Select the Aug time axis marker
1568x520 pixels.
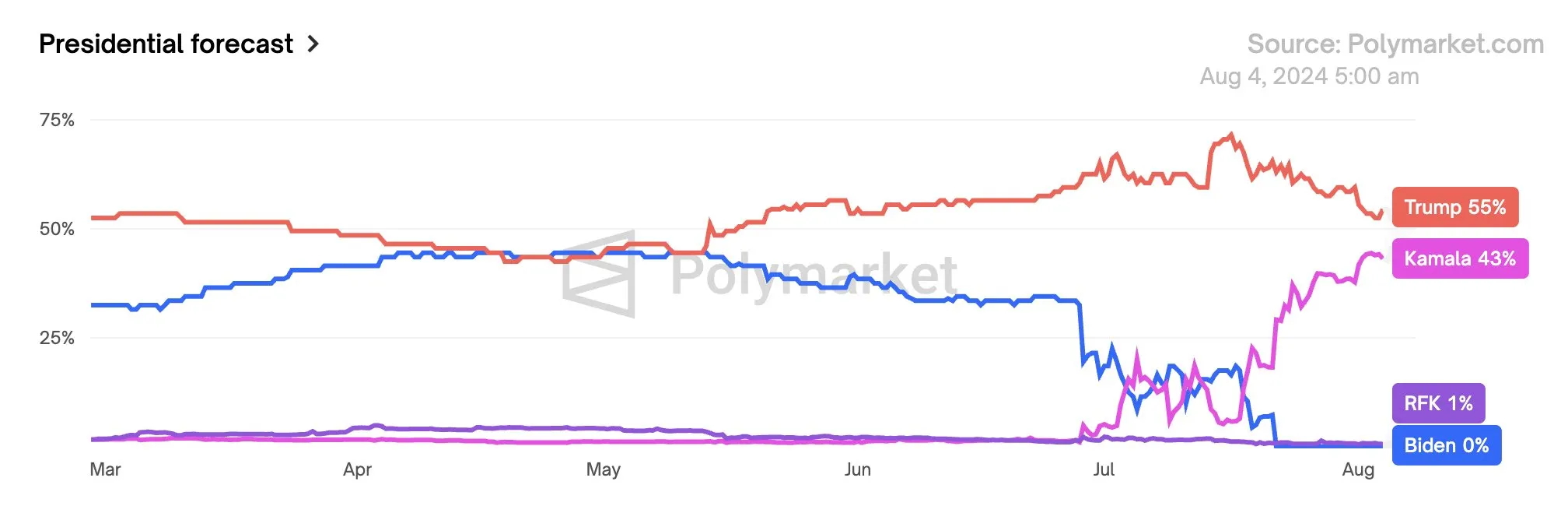click(x=1358, y=469)
